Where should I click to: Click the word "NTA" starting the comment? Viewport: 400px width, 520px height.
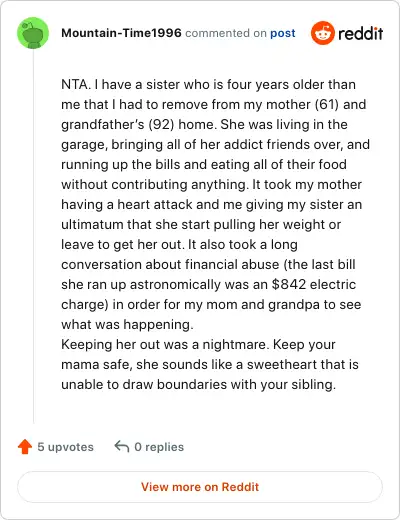pyautogui.click(x=75, y=84)
